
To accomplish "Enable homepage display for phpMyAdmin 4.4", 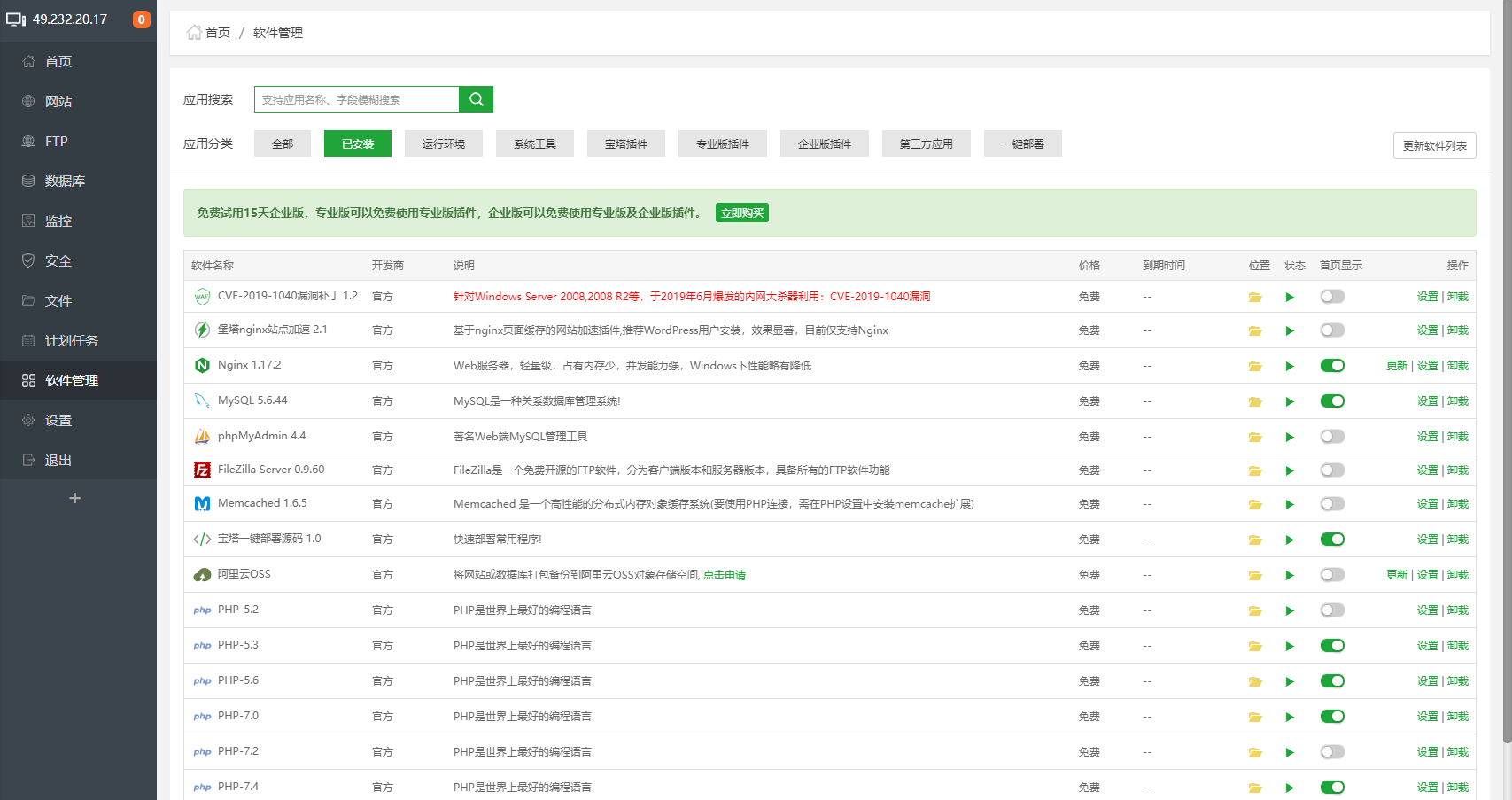I will 1332,437.
